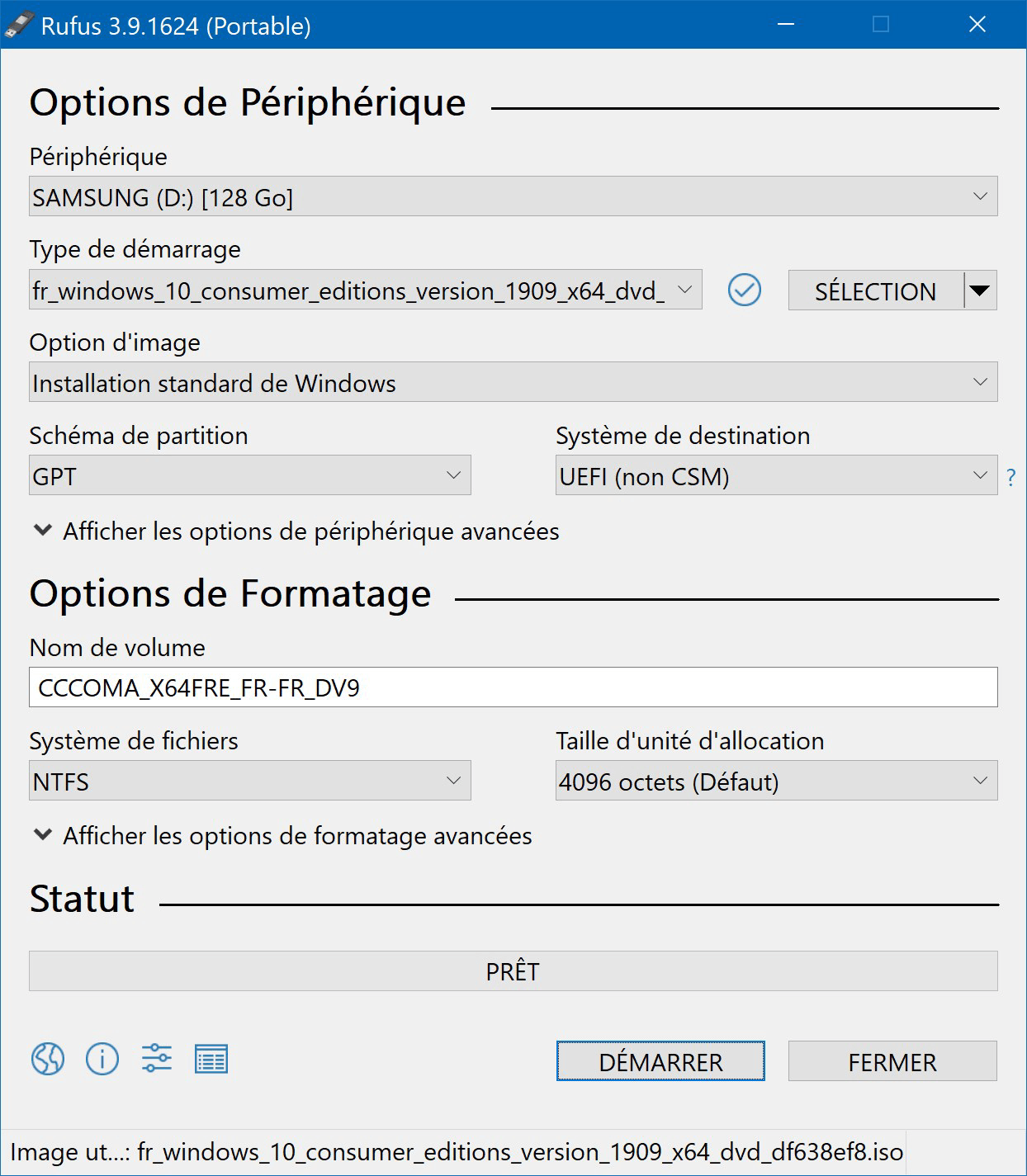Open the SÉLECTION split arrow menu
Viewport: 1027px width, 1176px height.
tap(980, 290)
